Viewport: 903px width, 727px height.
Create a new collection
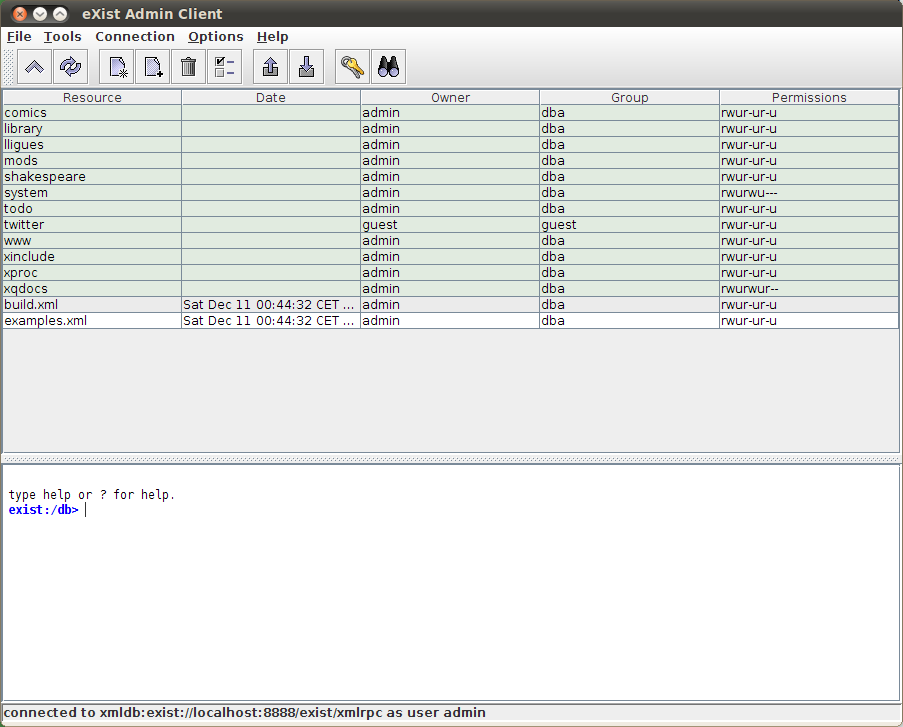click(119, 67)
